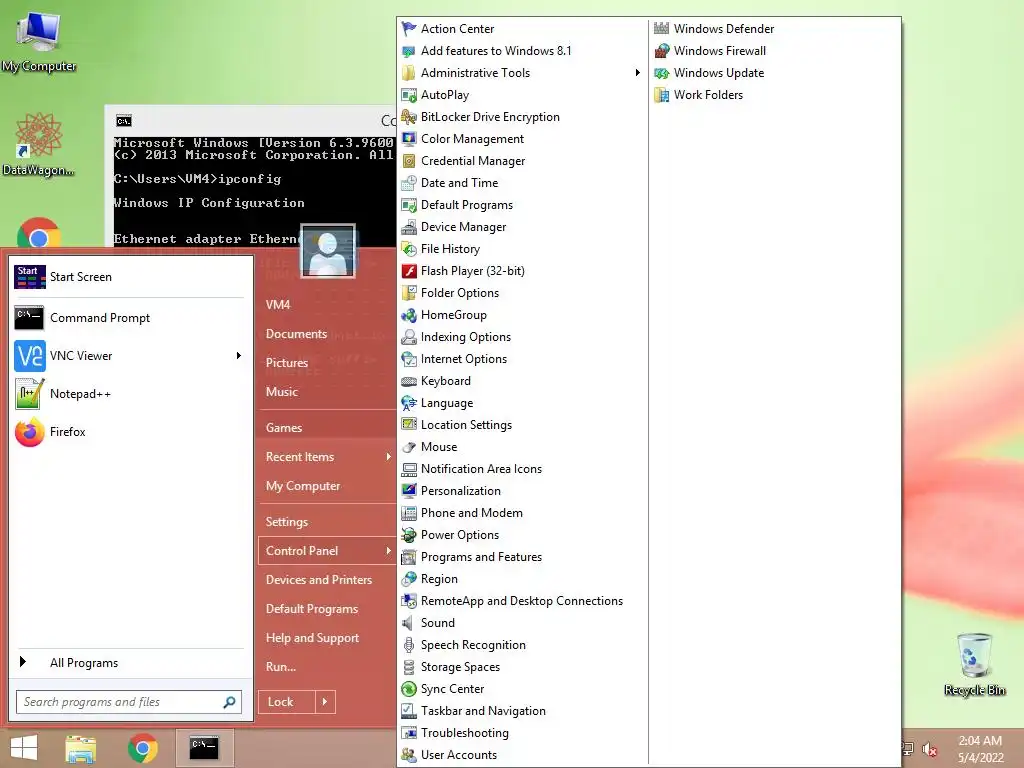Click the Date and Time icon

tap(409, 183)
